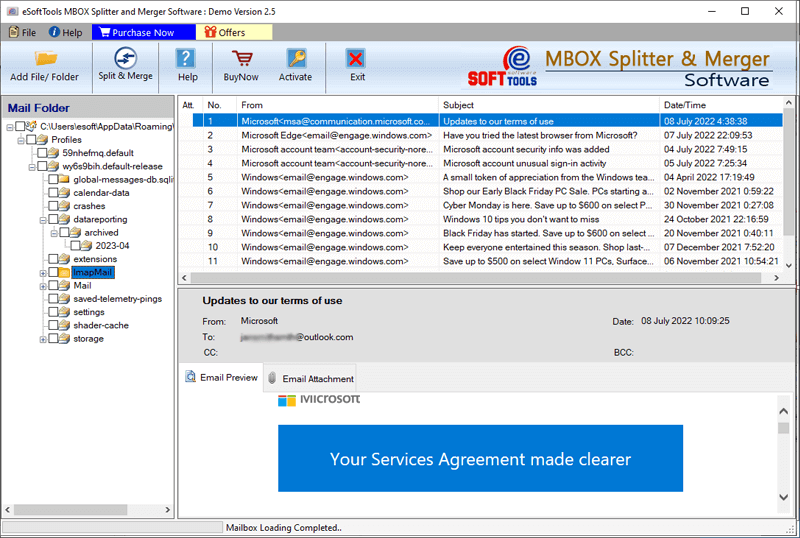Switch to the Email Preview tab
This screenshot has width=800, height=538.
coord(221,377)
